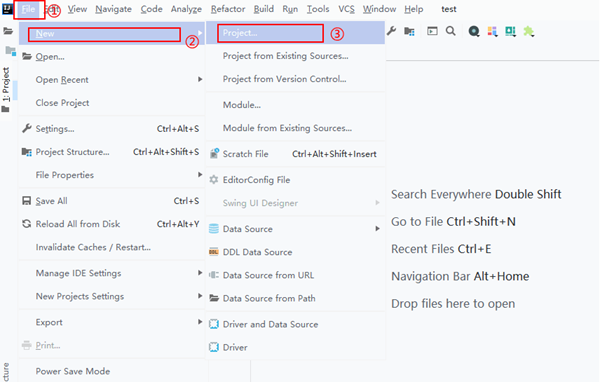Screen dimensions: 600x382
Task: Click the floppy disk icon beside Save All
Action: (x=26, y=201)
